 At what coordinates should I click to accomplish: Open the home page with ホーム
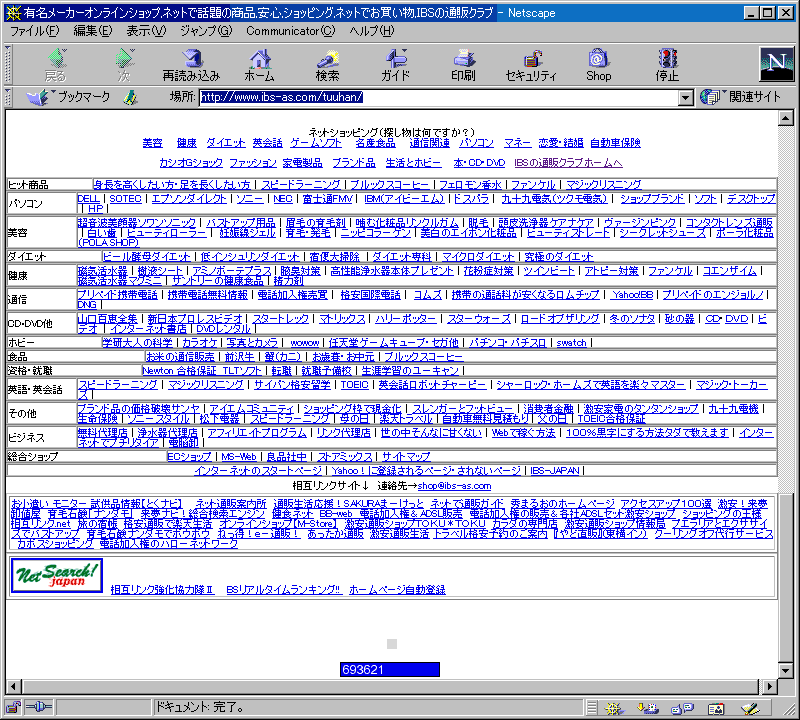coord(260,65)
